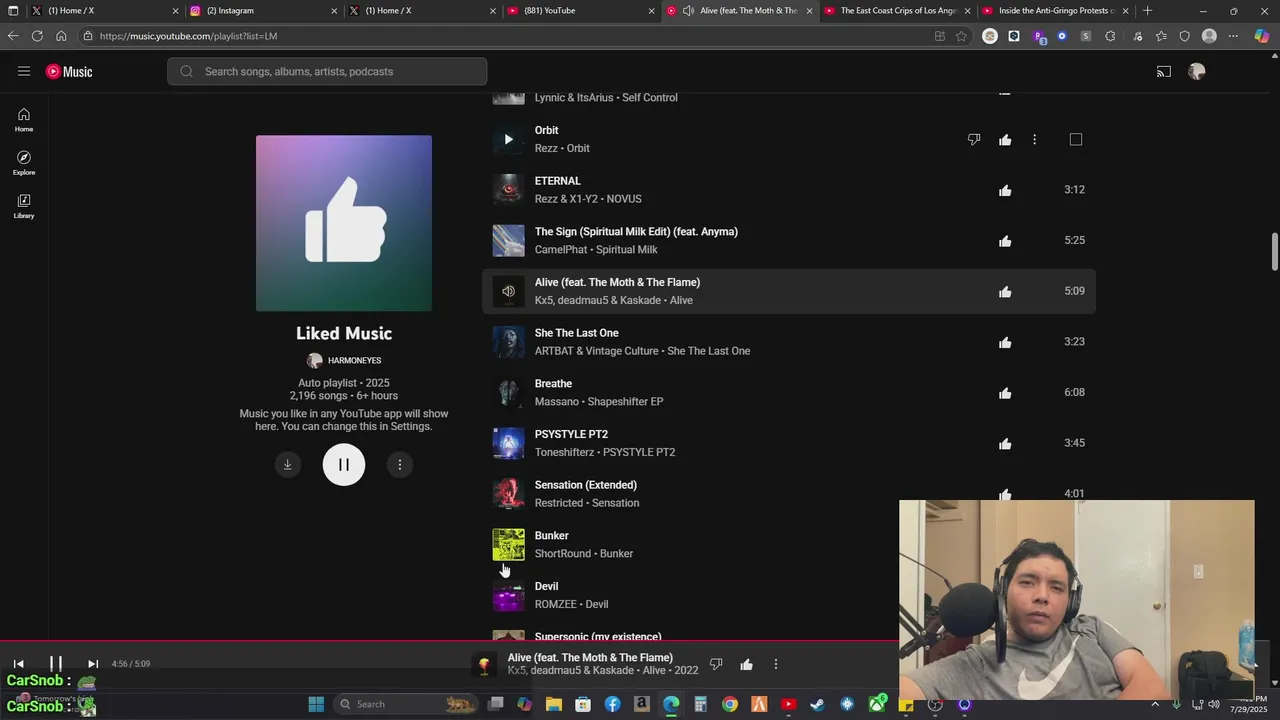Skip to the next track
Screen dimensions: 1280x720
click(93, 664)
